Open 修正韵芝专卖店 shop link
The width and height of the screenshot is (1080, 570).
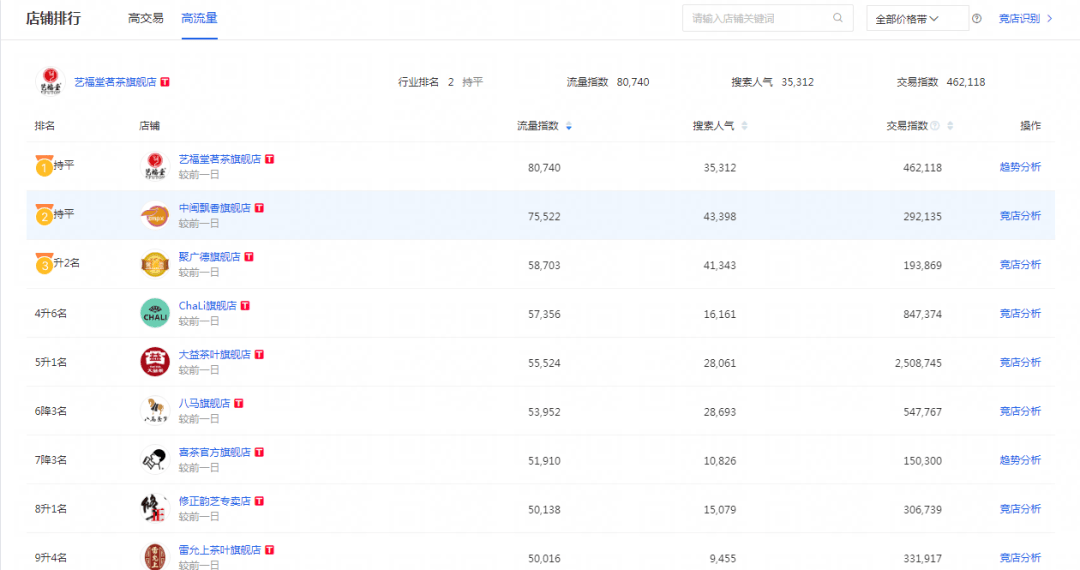pos(215,501)
